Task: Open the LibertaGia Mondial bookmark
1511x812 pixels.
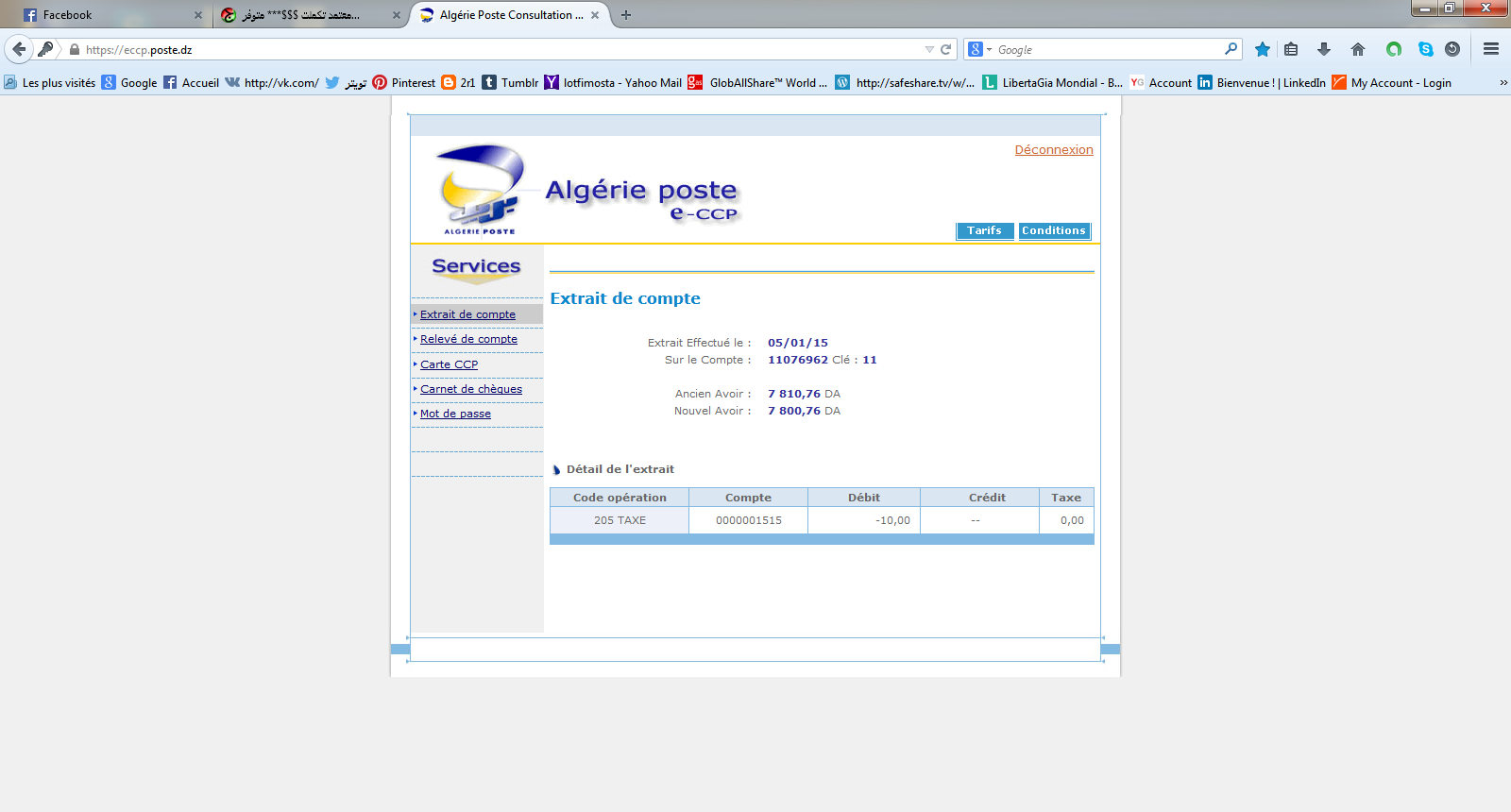Action: click(x=1053, y=83)
